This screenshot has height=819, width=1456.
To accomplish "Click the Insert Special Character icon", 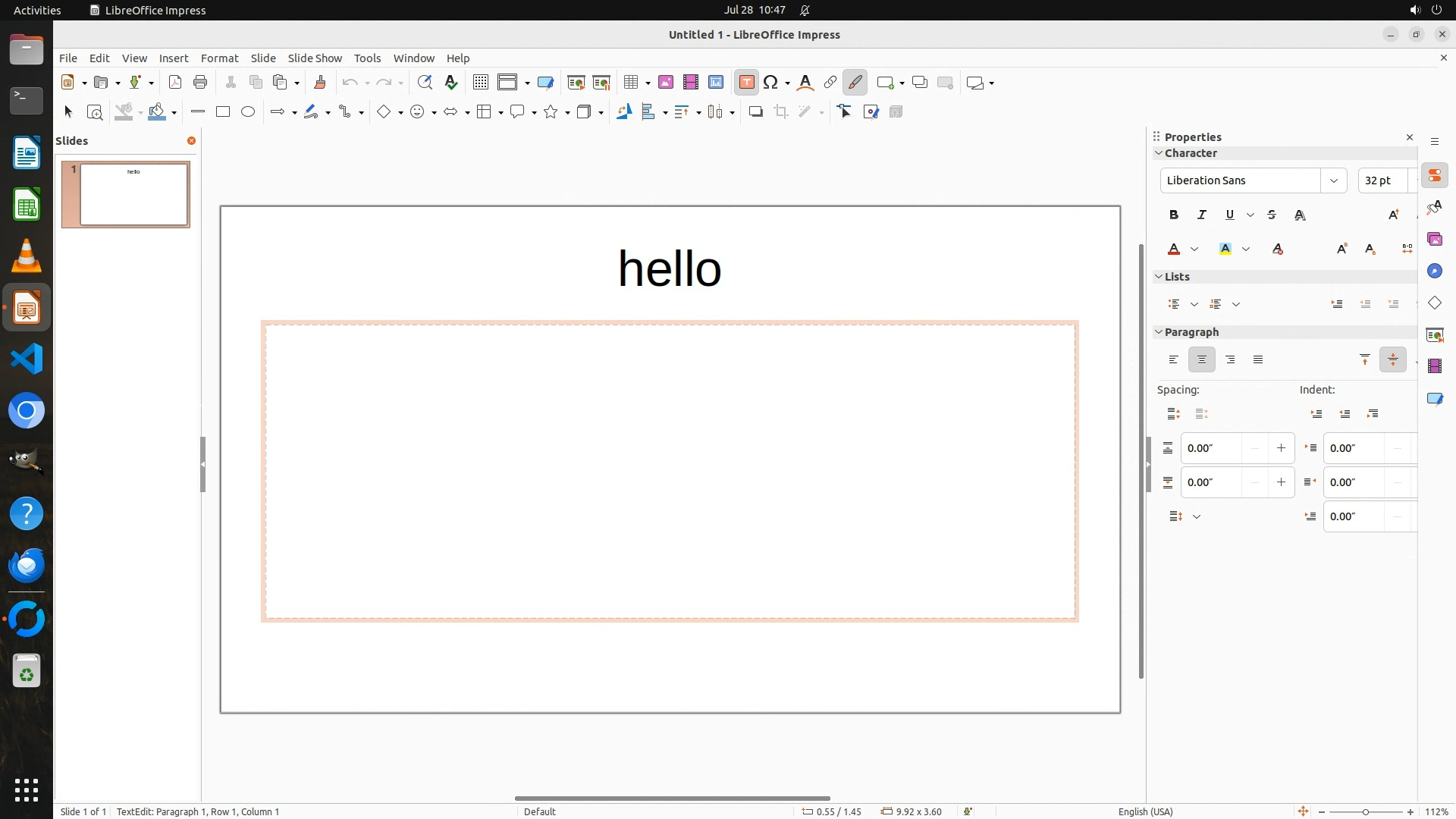I will click(x=770, y=83).
